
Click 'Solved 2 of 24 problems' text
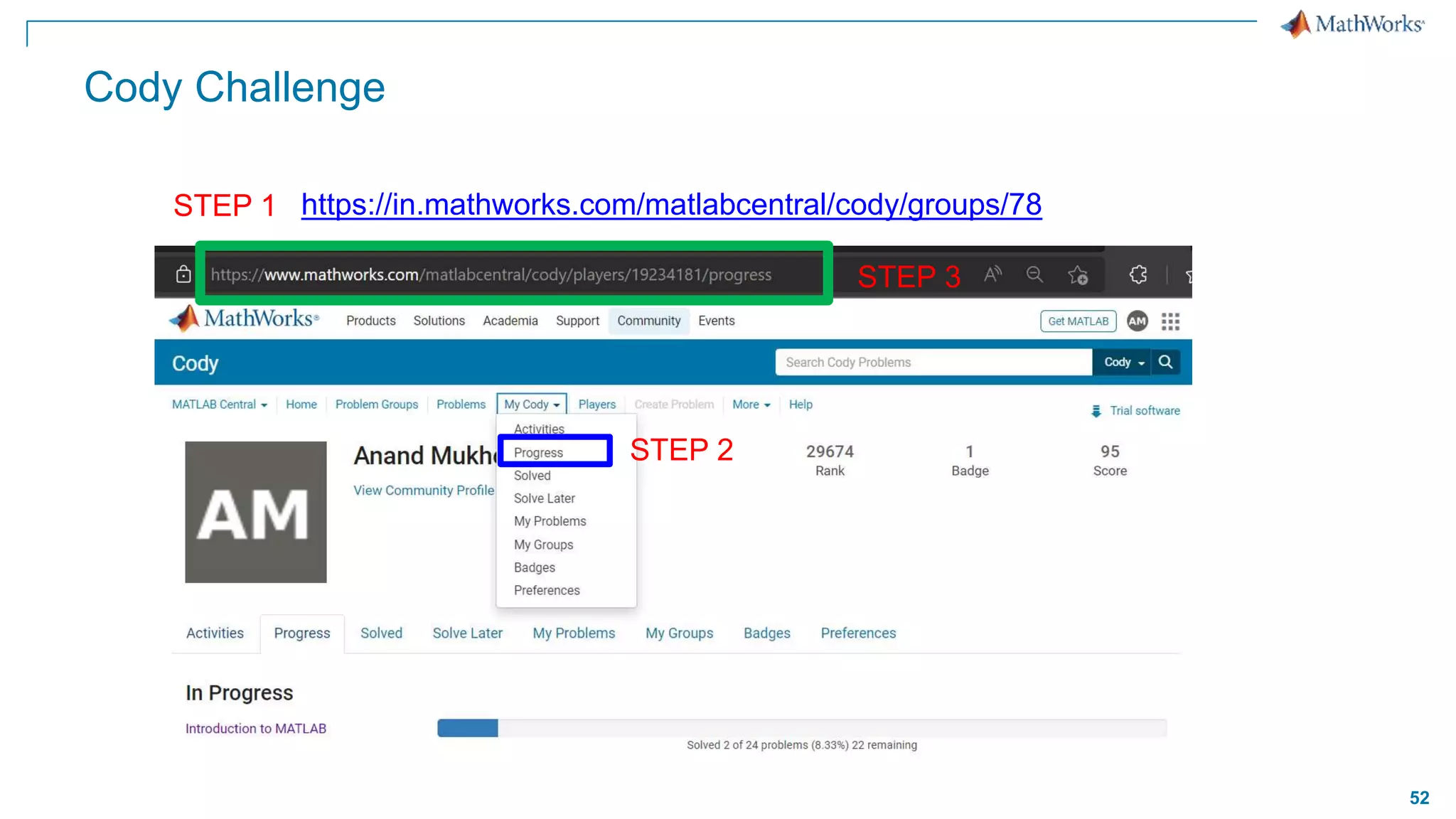point(801,745)
